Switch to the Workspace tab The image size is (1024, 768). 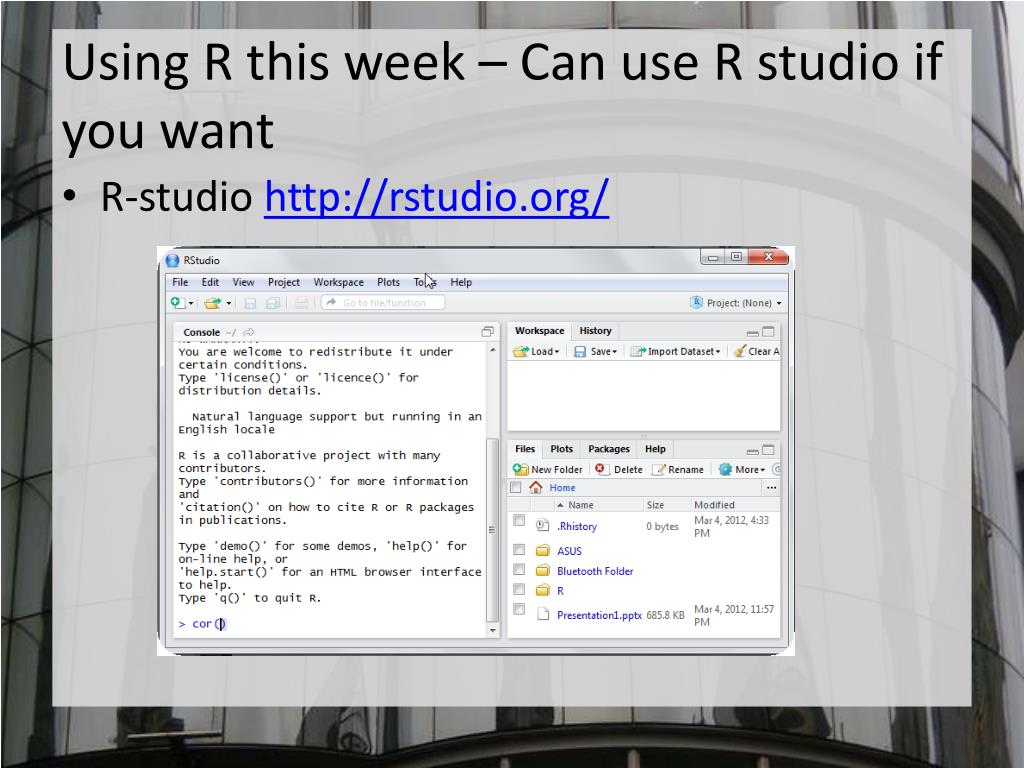539,330
